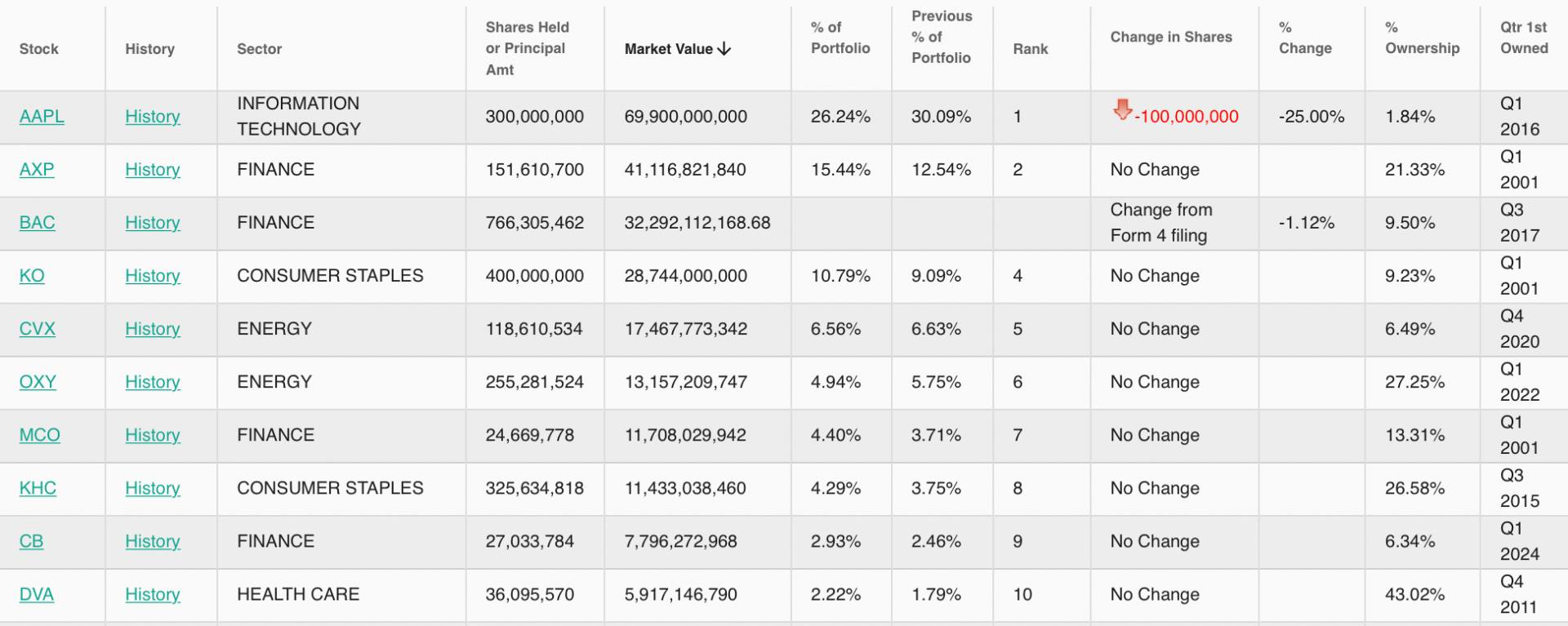Open the KO ticker link
This screenshot has height=626, width=1568.
coord(32,276)
